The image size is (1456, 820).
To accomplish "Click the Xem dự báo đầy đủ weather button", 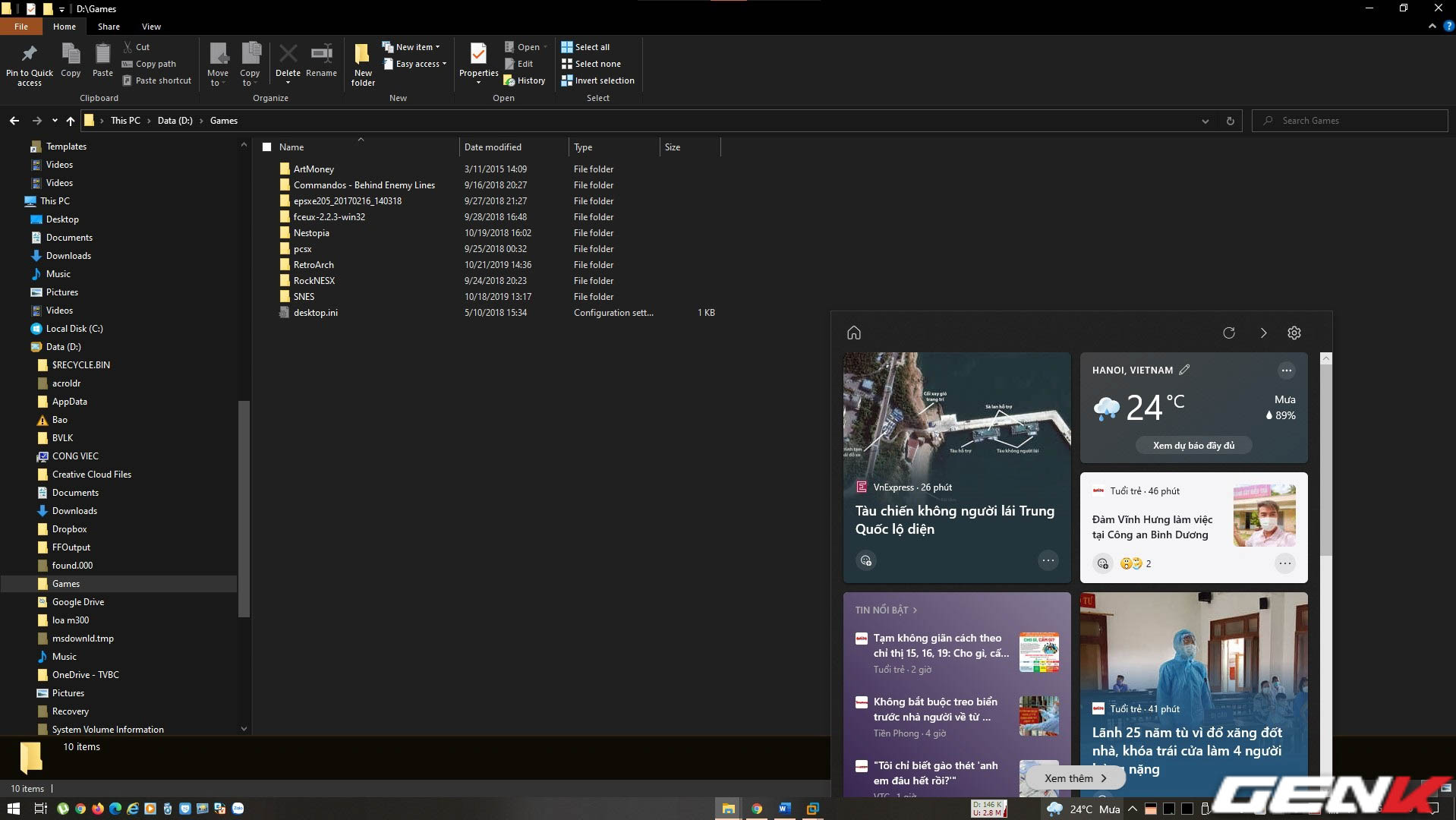I will [1193, 445].
